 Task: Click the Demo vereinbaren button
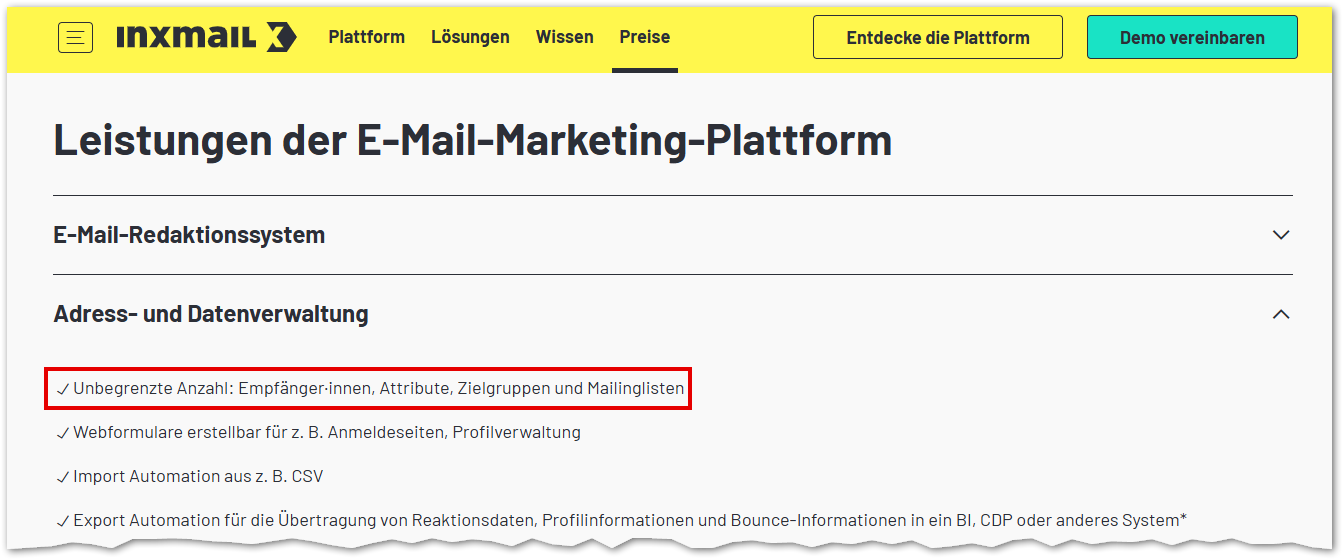coord(1192,38)
